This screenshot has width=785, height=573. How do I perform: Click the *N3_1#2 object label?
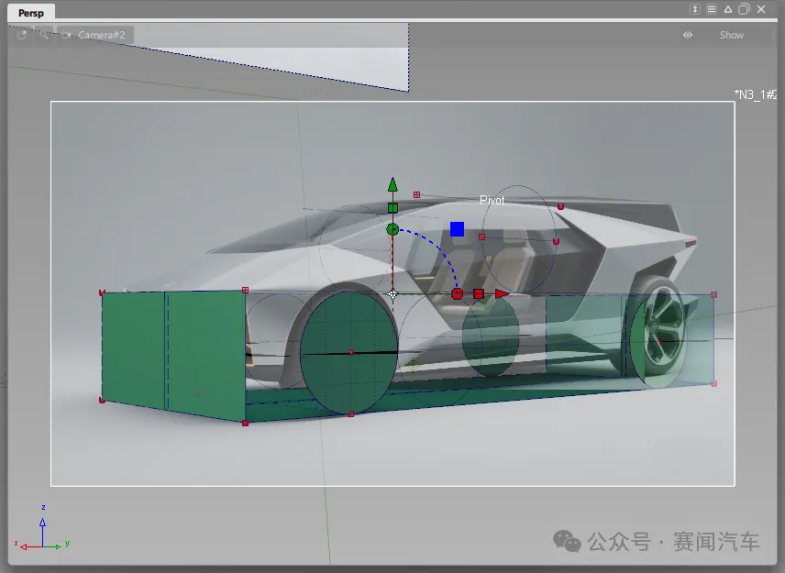(x=755, y=95)
